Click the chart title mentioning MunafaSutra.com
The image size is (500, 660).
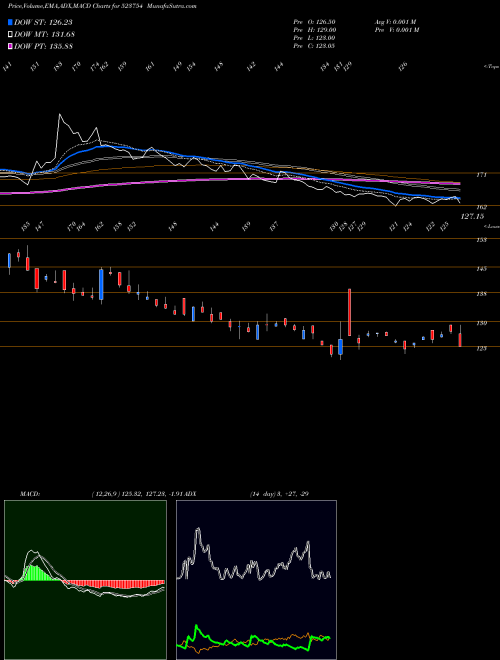[102, 6]
